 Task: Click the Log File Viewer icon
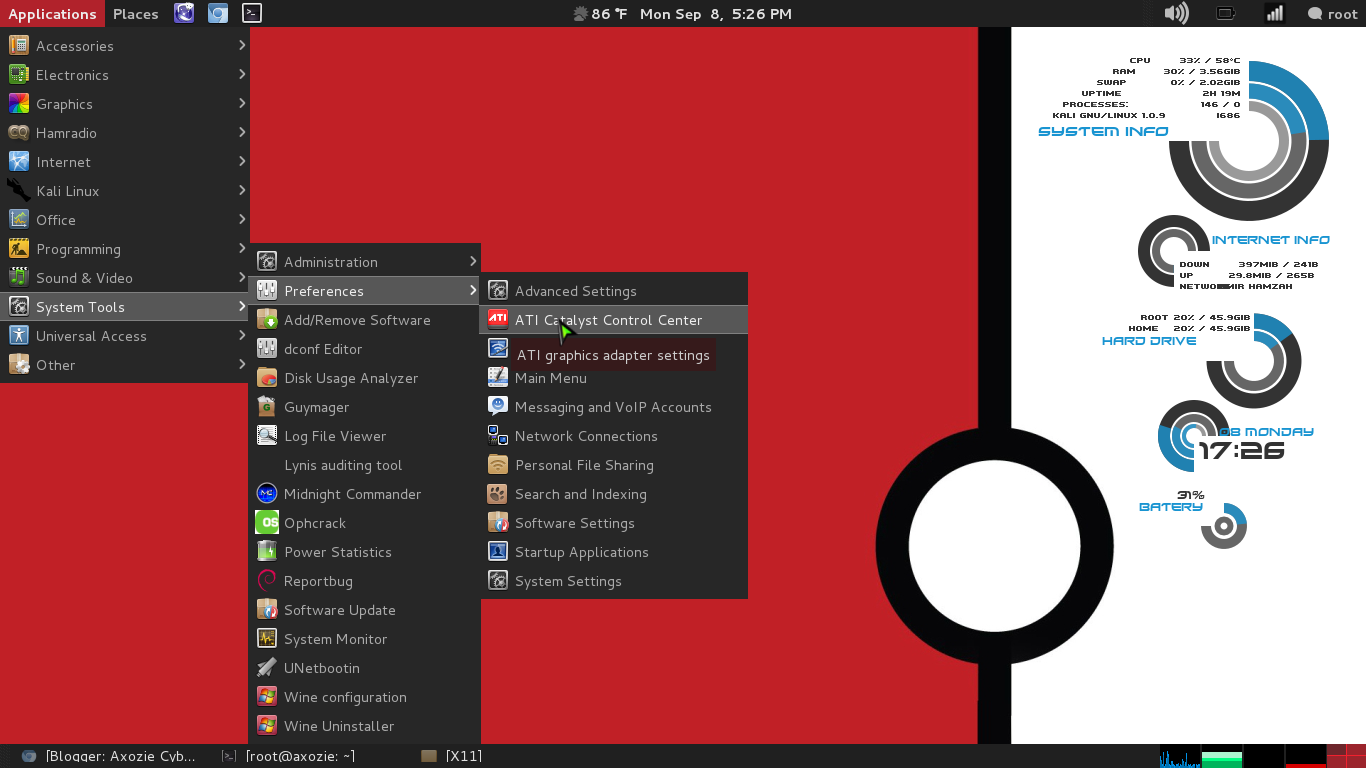click(267, 436)
